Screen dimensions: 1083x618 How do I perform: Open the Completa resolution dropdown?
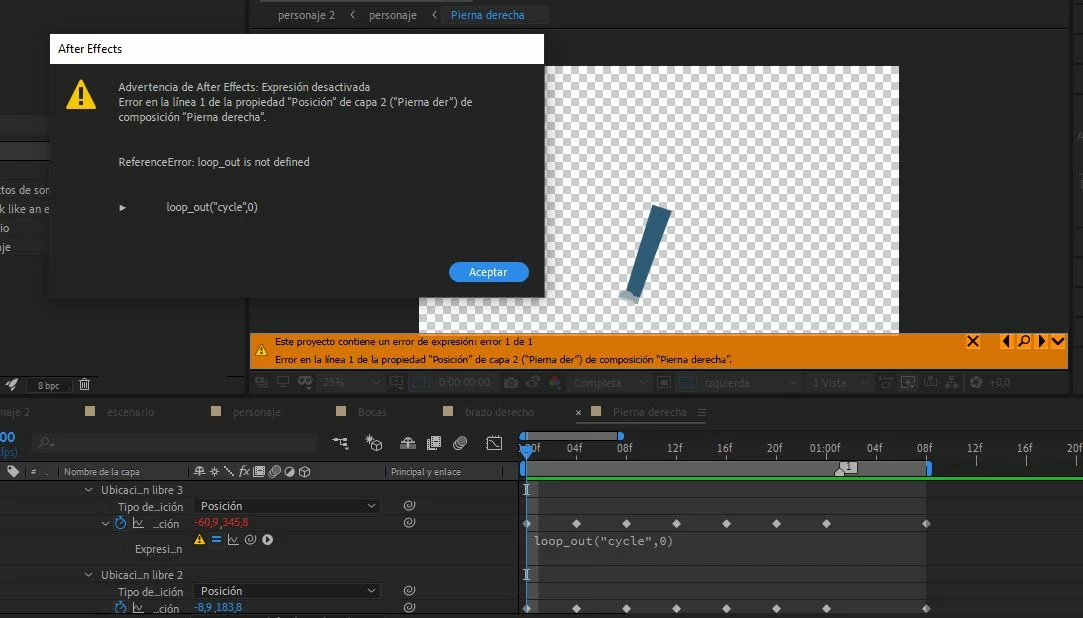pos(611,382)
